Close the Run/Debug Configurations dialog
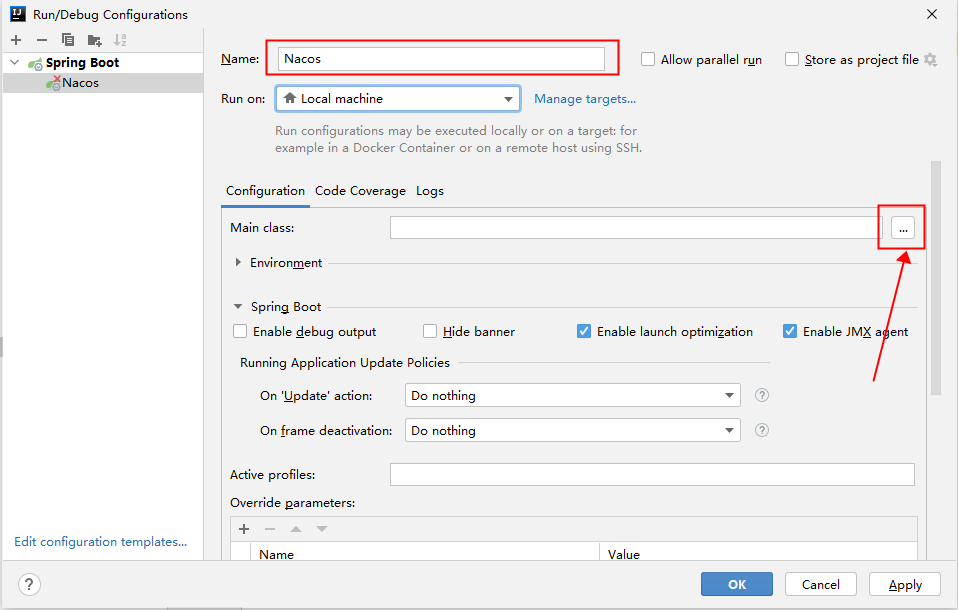 [x=932, y=14]
